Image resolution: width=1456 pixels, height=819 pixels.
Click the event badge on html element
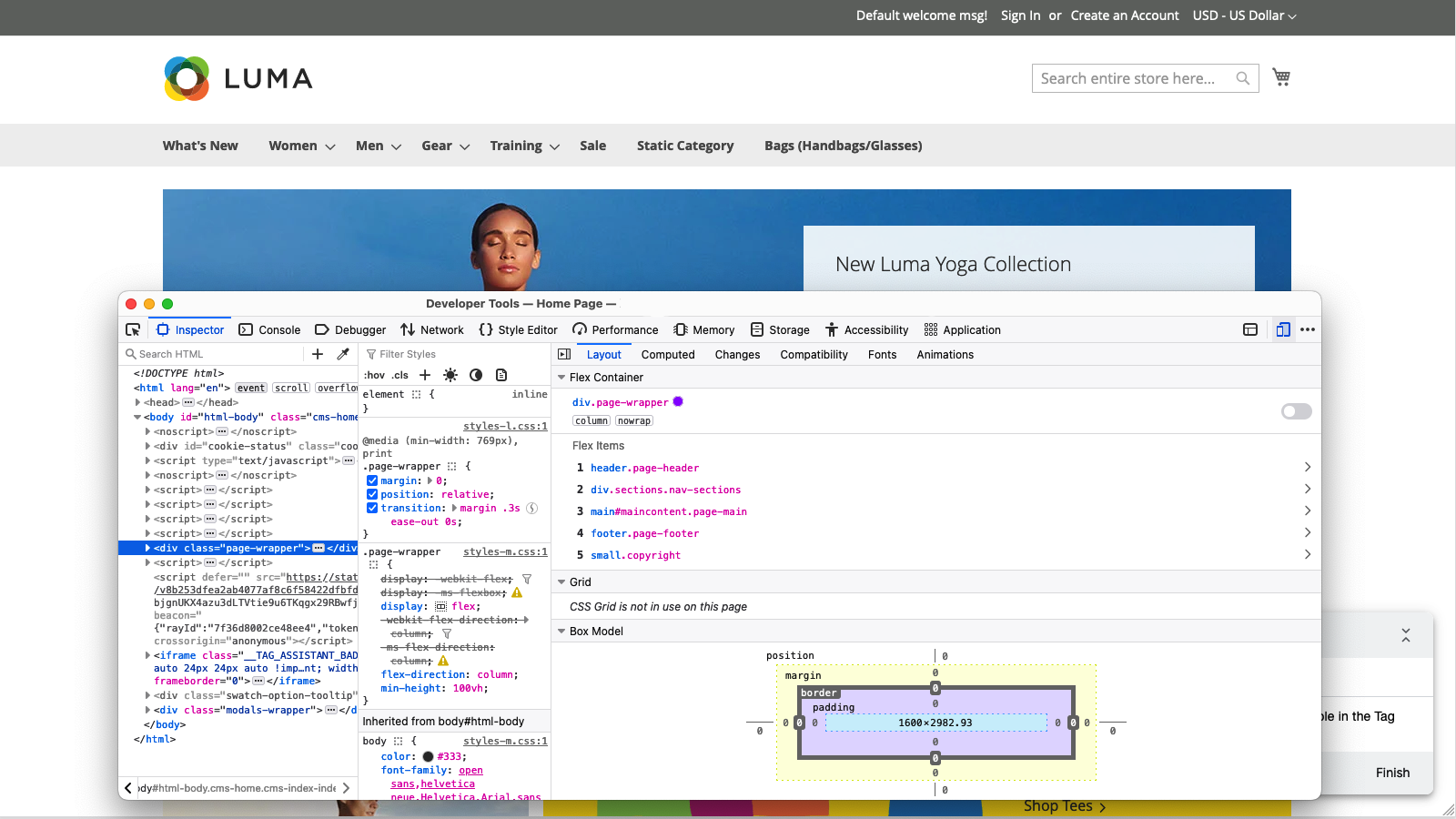coord(251,388)
